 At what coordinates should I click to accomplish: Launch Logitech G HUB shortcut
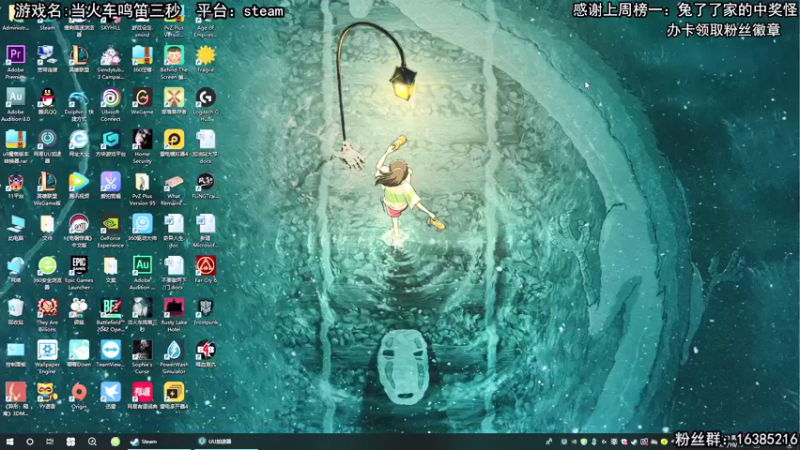[206, 97]
